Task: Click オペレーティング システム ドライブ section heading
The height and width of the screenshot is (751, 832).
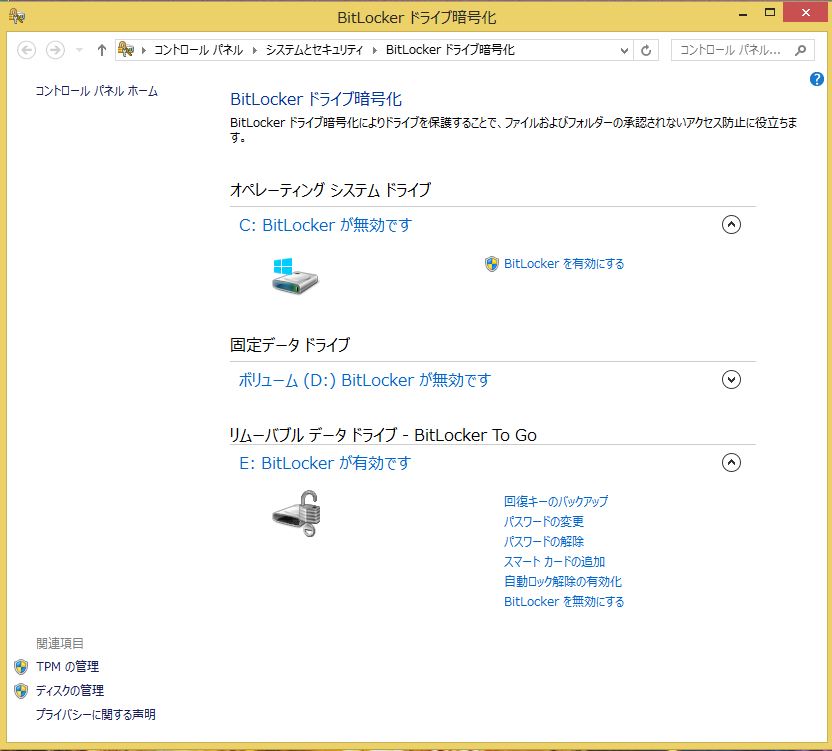Action: [330, 190]
